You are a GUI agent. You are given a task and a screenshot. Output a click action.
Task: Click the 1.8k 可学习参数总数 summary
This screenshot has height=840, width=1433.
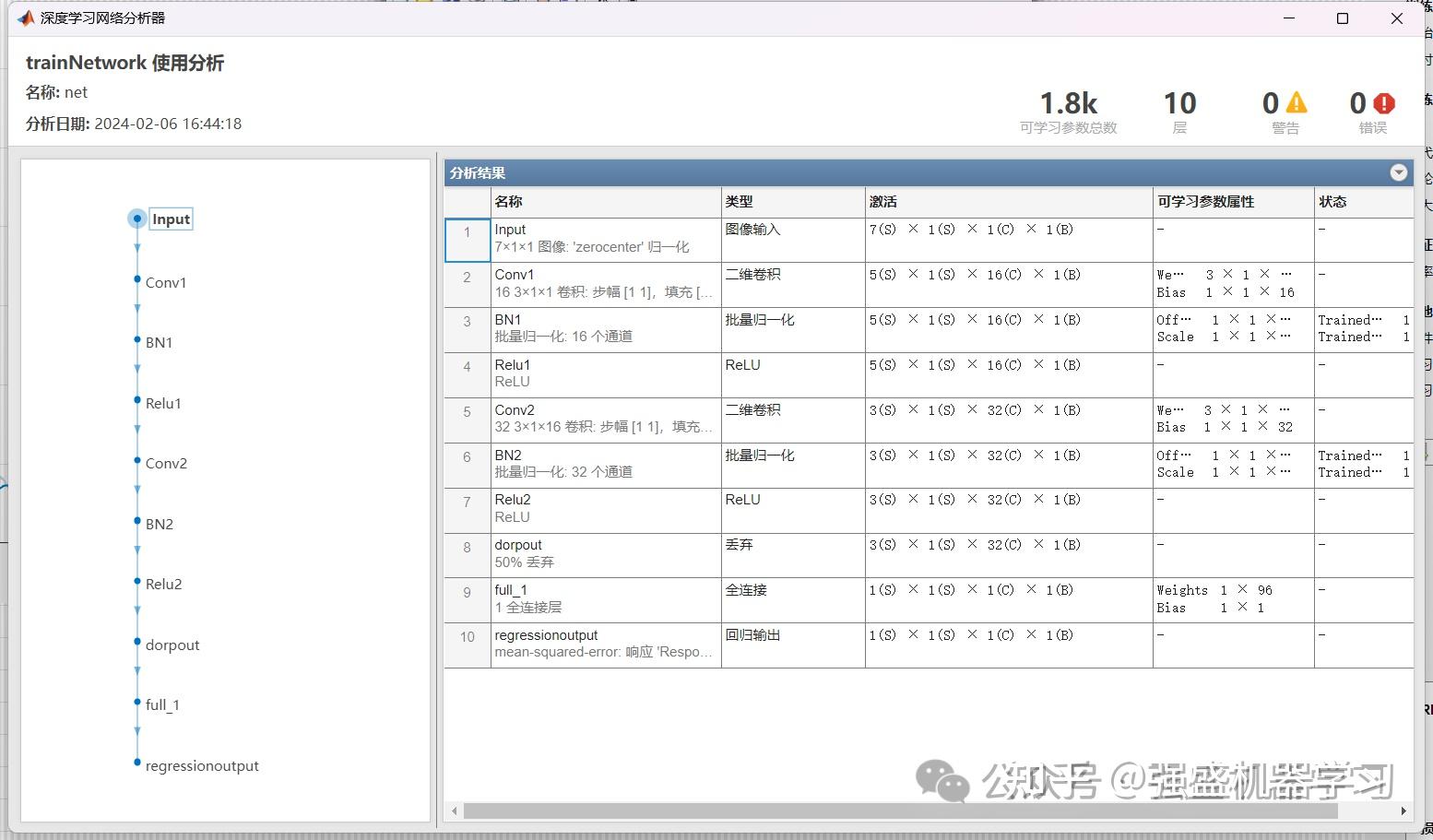coord(1069,112)
